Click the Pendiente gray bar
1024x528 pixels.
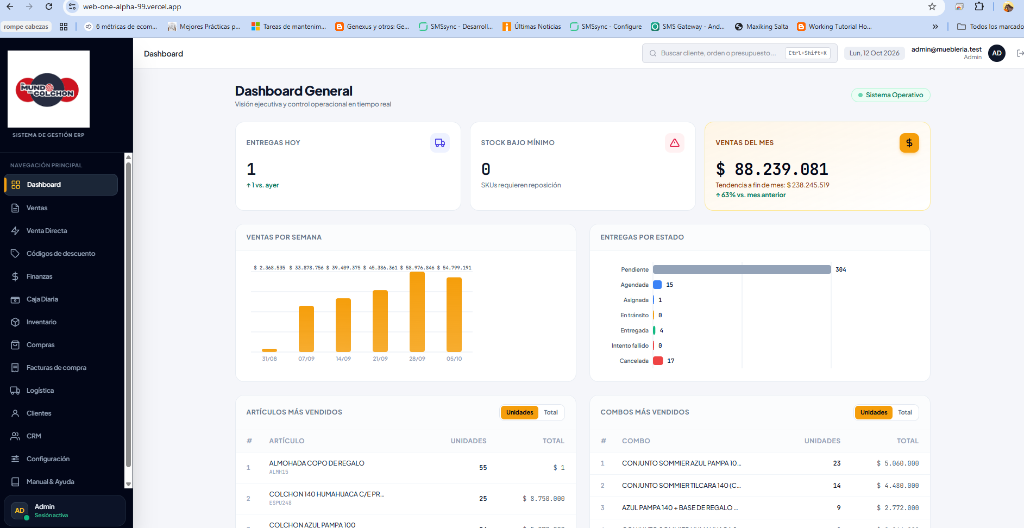coord(741,269)
